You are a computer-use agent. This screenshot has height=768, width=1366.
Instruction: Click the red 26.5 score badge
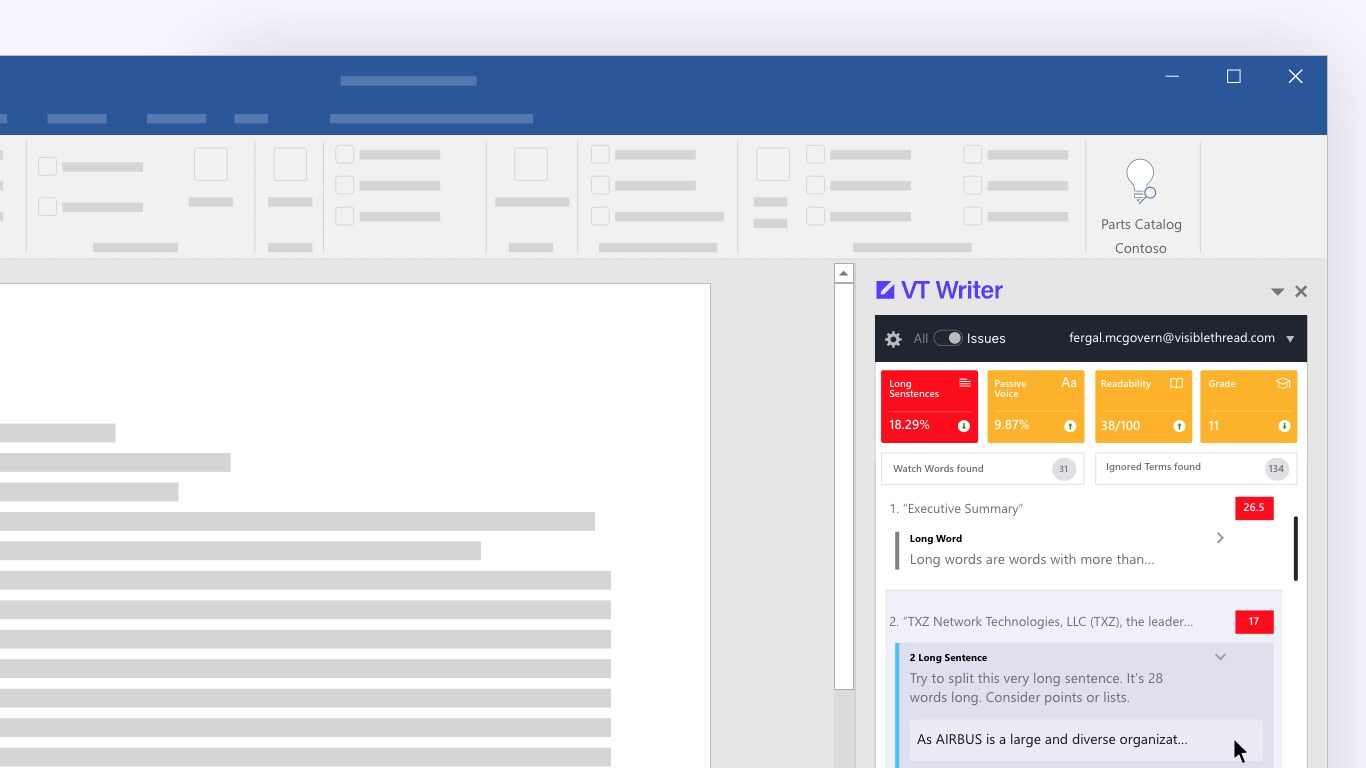coord(1254,507)
